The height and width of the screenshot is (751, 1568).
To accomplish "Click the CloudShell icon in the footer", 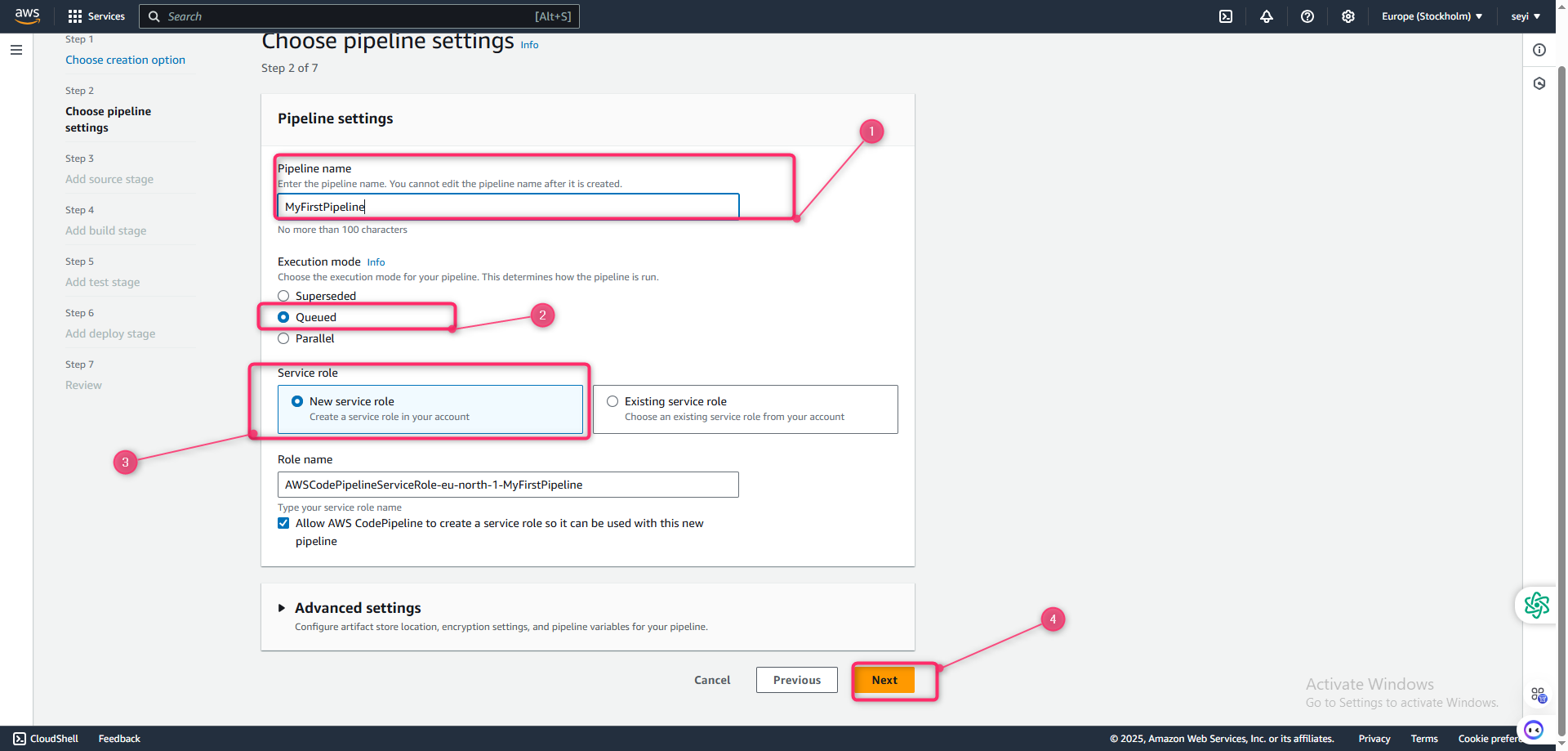I will coord(20,739).
